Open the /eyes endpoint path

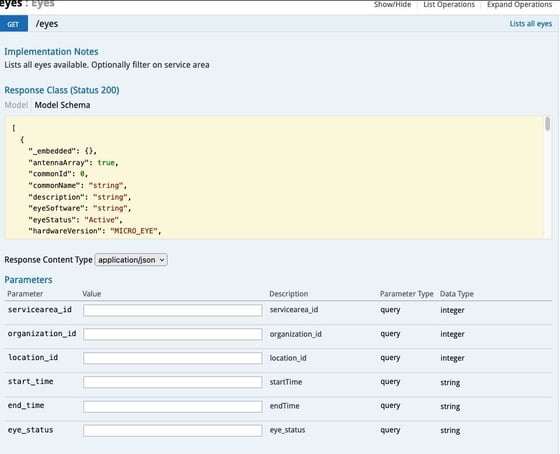coord(46,24)
